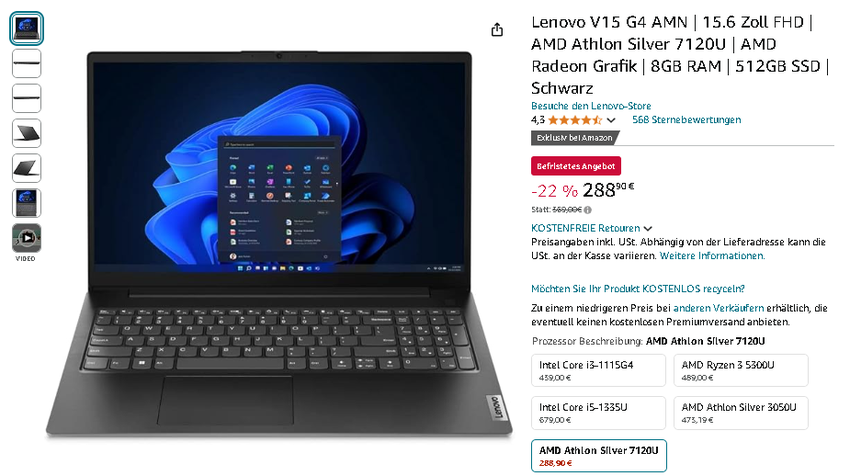Expand the star rating dropdown chevron
Image resolution: width=850 pixels, height=476 pixels.
pyautogui.click(x=611, y=120)
